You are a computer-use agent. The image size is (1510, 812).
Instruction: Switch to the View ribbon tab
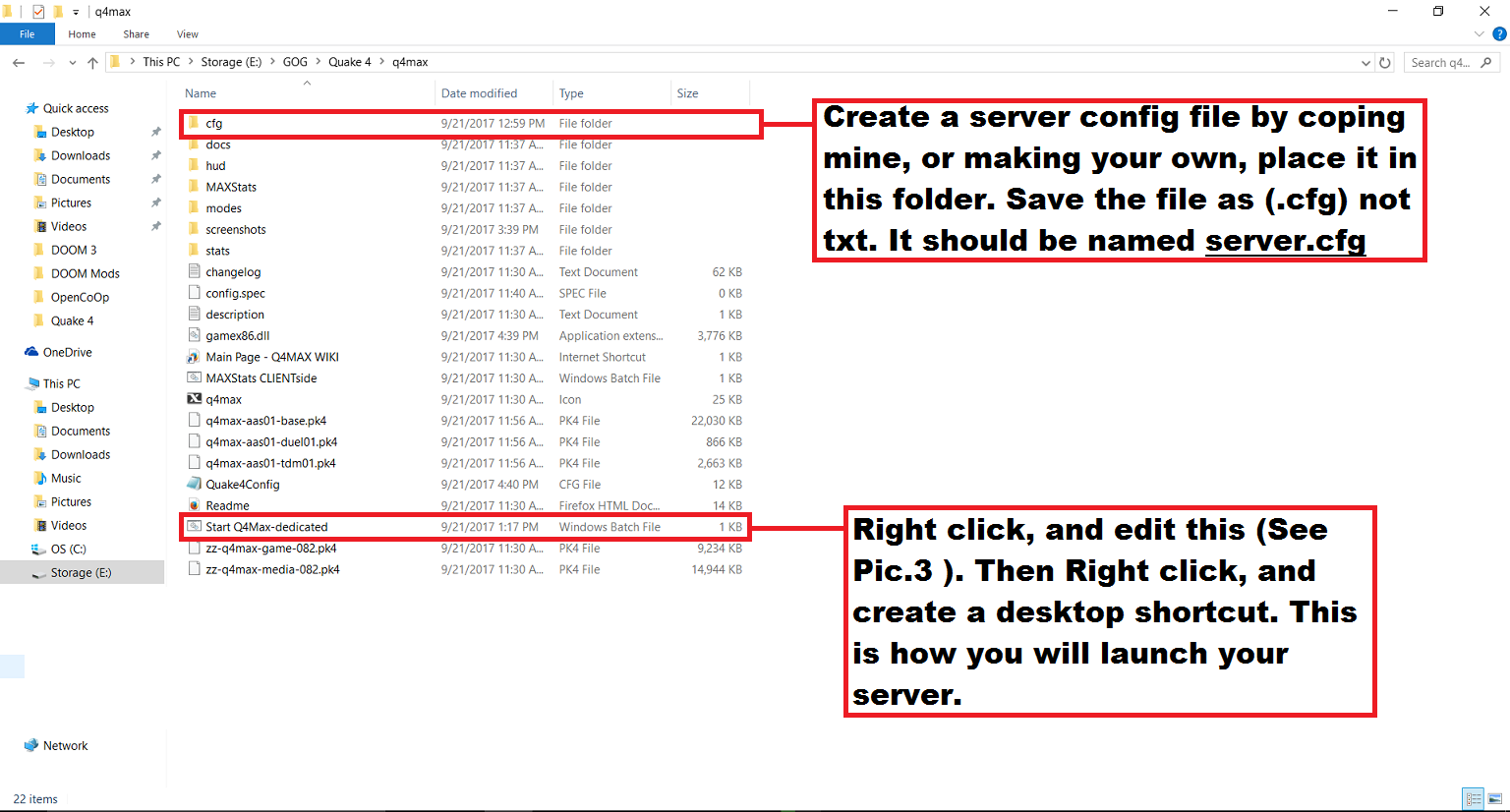188,34
